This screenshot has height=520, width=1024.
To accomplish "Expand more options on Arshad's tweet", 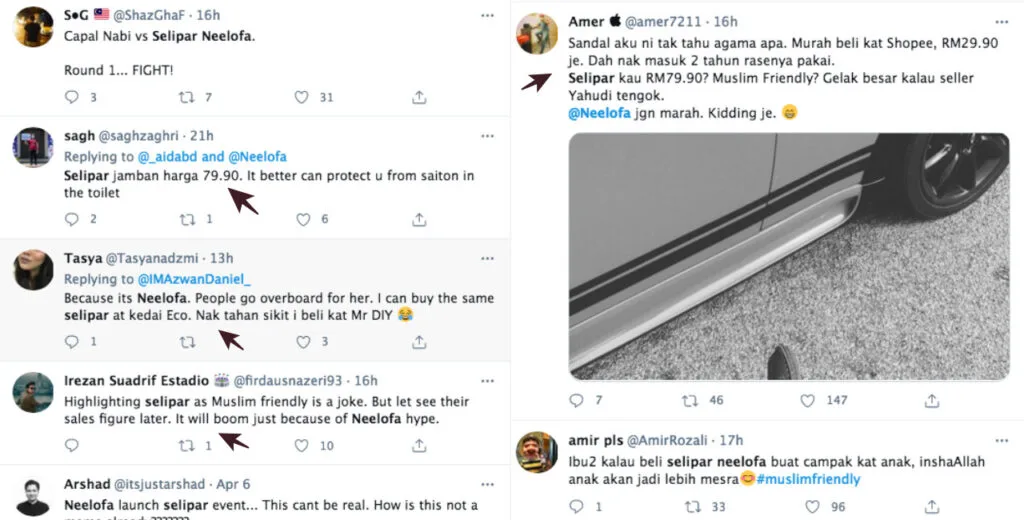I will (x=486, y=483).
